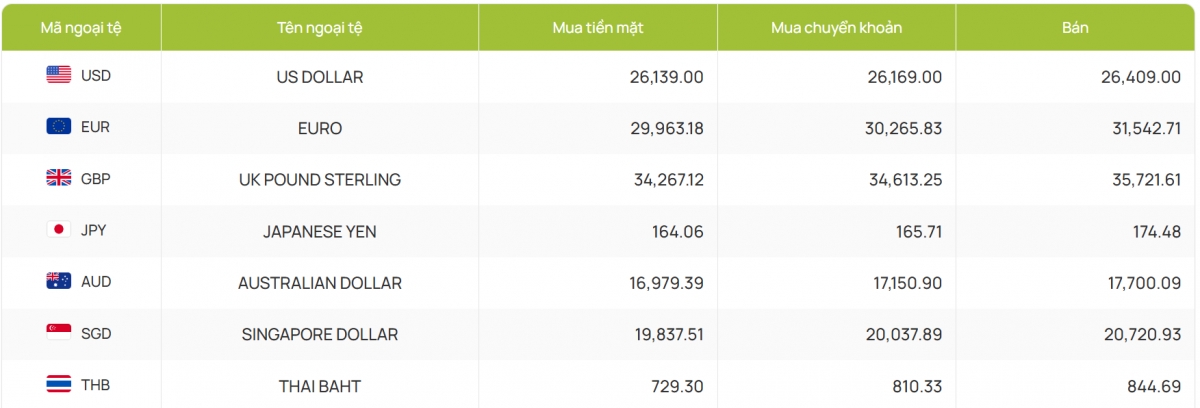This screenshot has width=1200, height=408.
Task: Select the 'Mã ngoại tệ' column header
Action: [80, 28]
